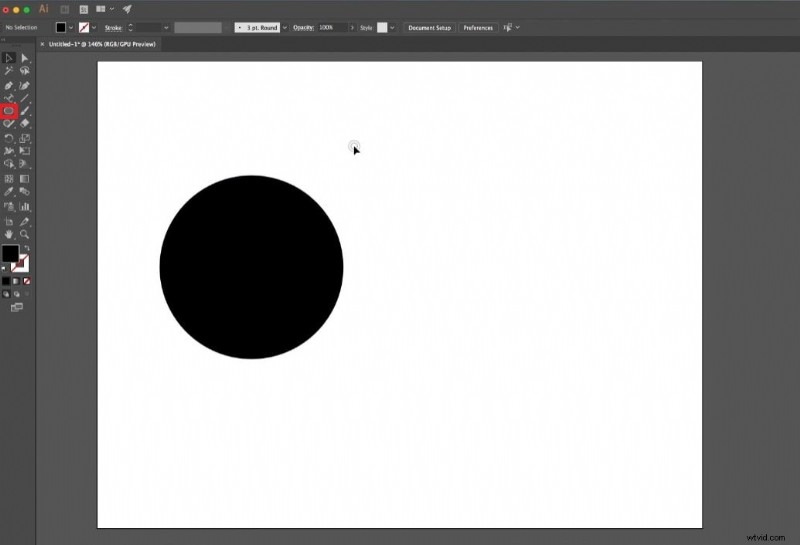Image resolution: width=800 pixels, height=545 pixels.
Task: Select the Rotate tool
Action: tap(9, 138)
